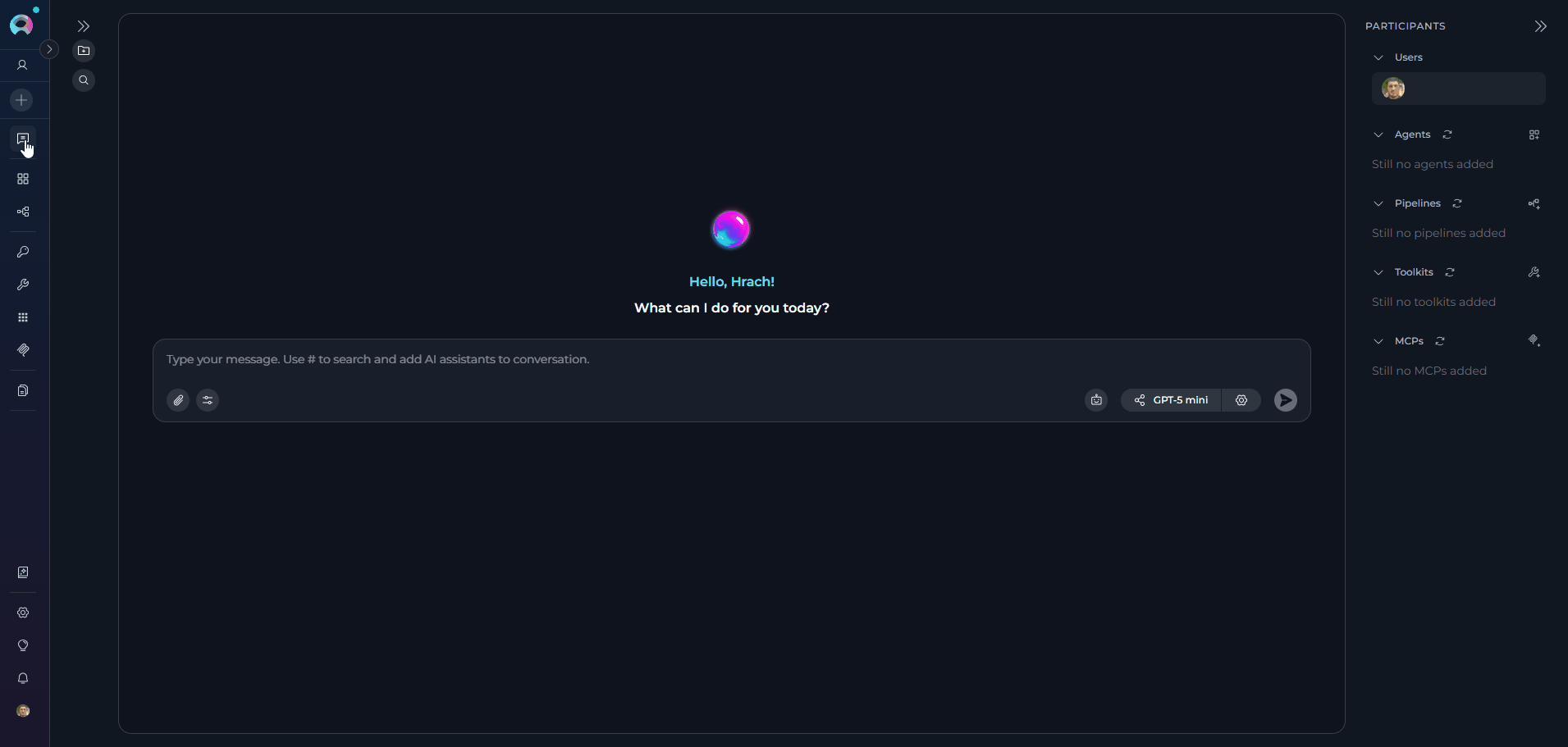Image resolution: width=1568 pixels, height=747 pixels.
Task: Refresh the Agents list
Action: (1448, 134)
